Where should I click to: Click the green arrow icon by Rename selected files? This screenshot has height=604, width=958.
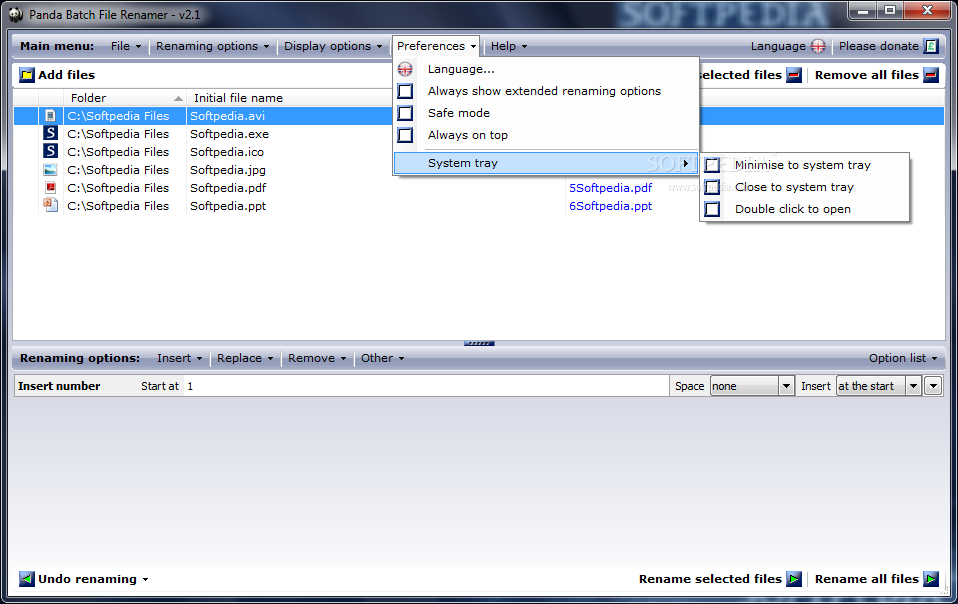794,579
